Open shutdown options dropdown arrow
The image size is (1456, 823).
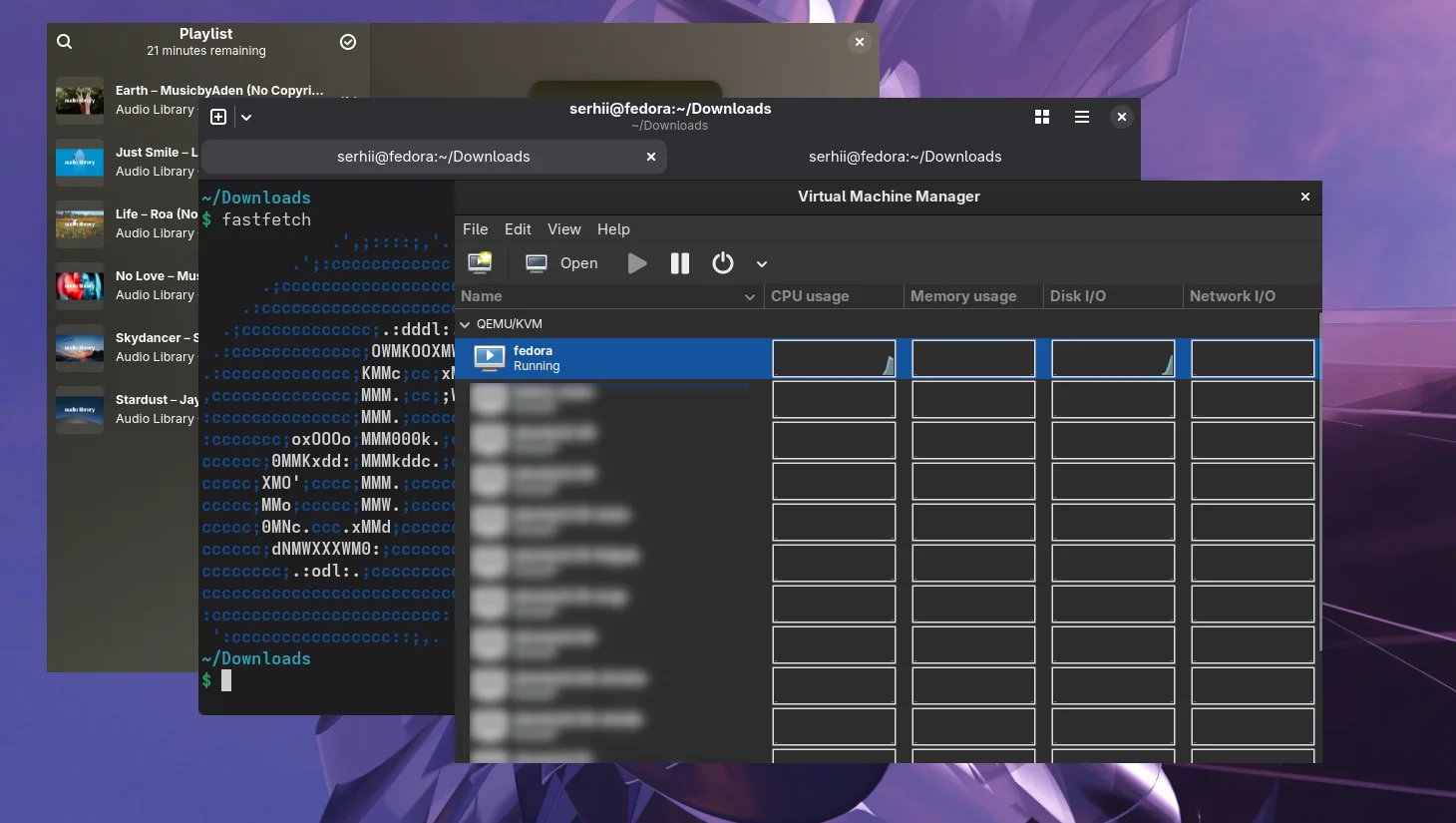(x=762, y=264)
